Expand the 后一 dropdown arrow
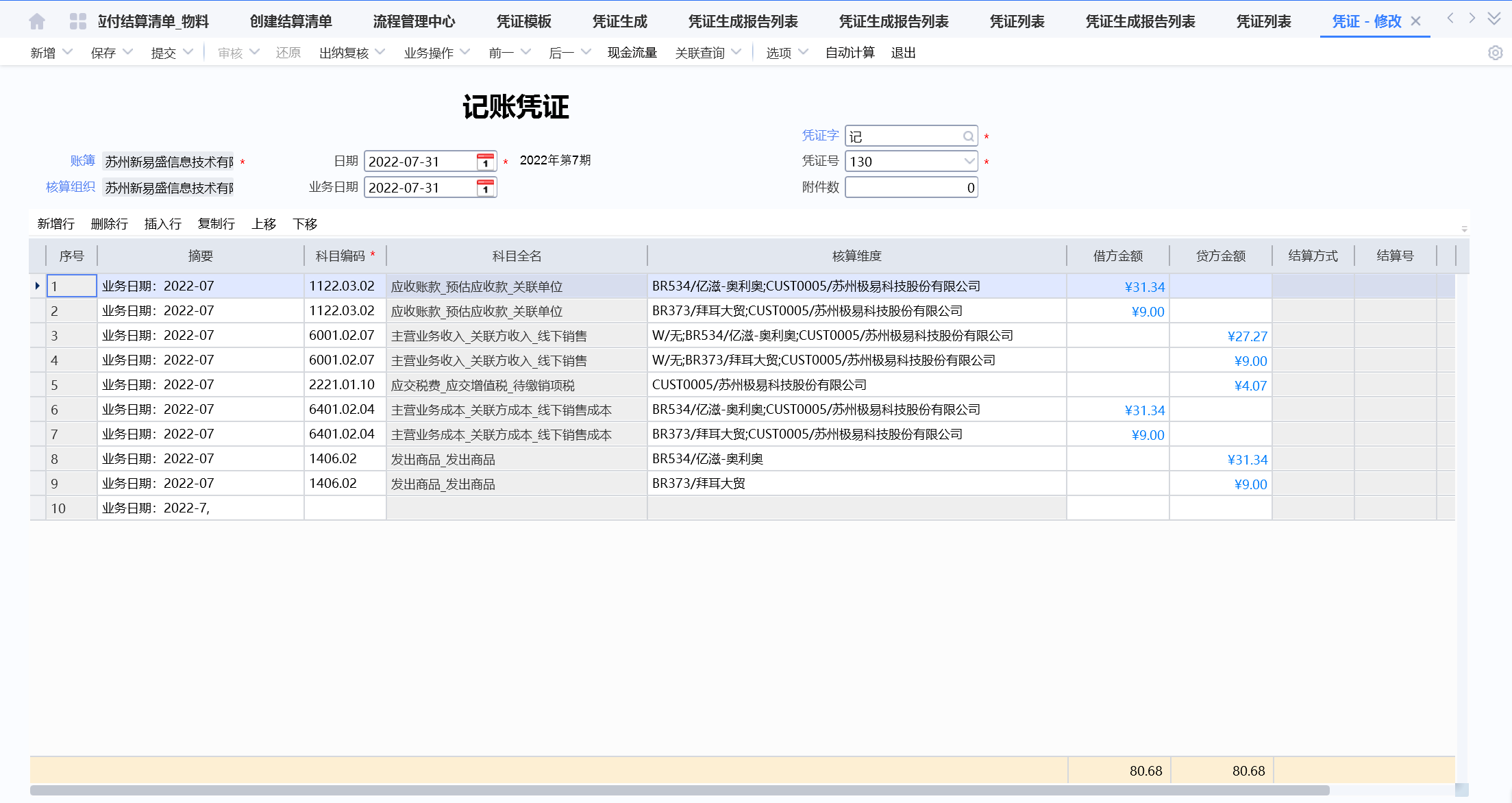The width and height of the screenshot is (1512, 803). coord(586,52)
